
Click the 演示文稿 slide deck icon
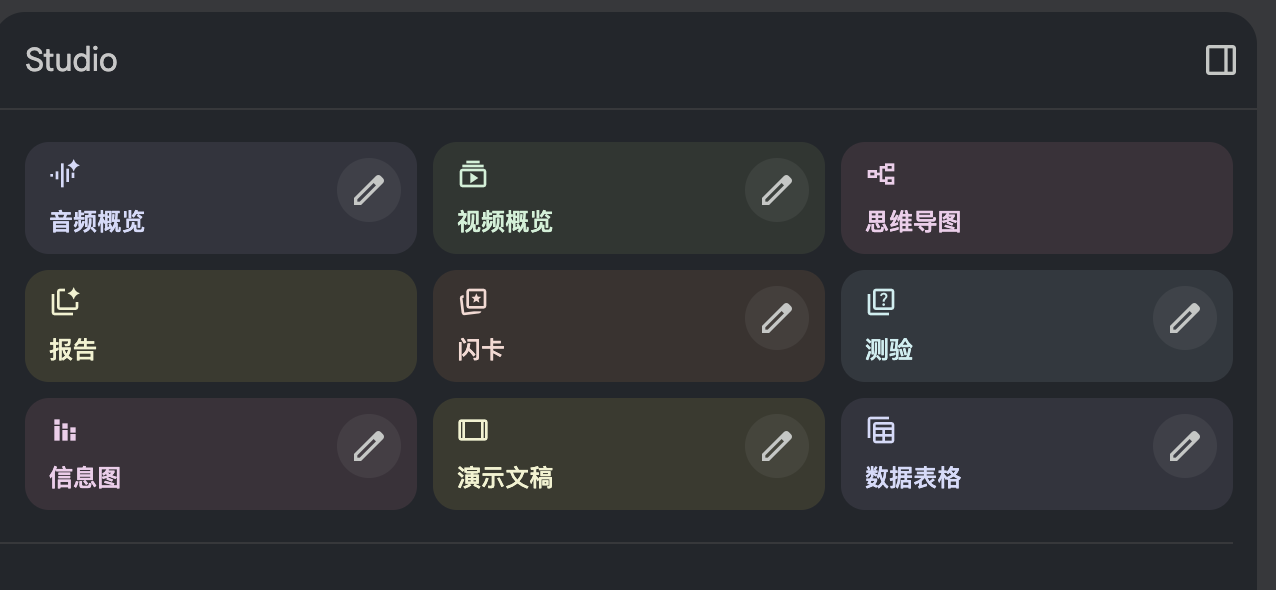[472, 430]
